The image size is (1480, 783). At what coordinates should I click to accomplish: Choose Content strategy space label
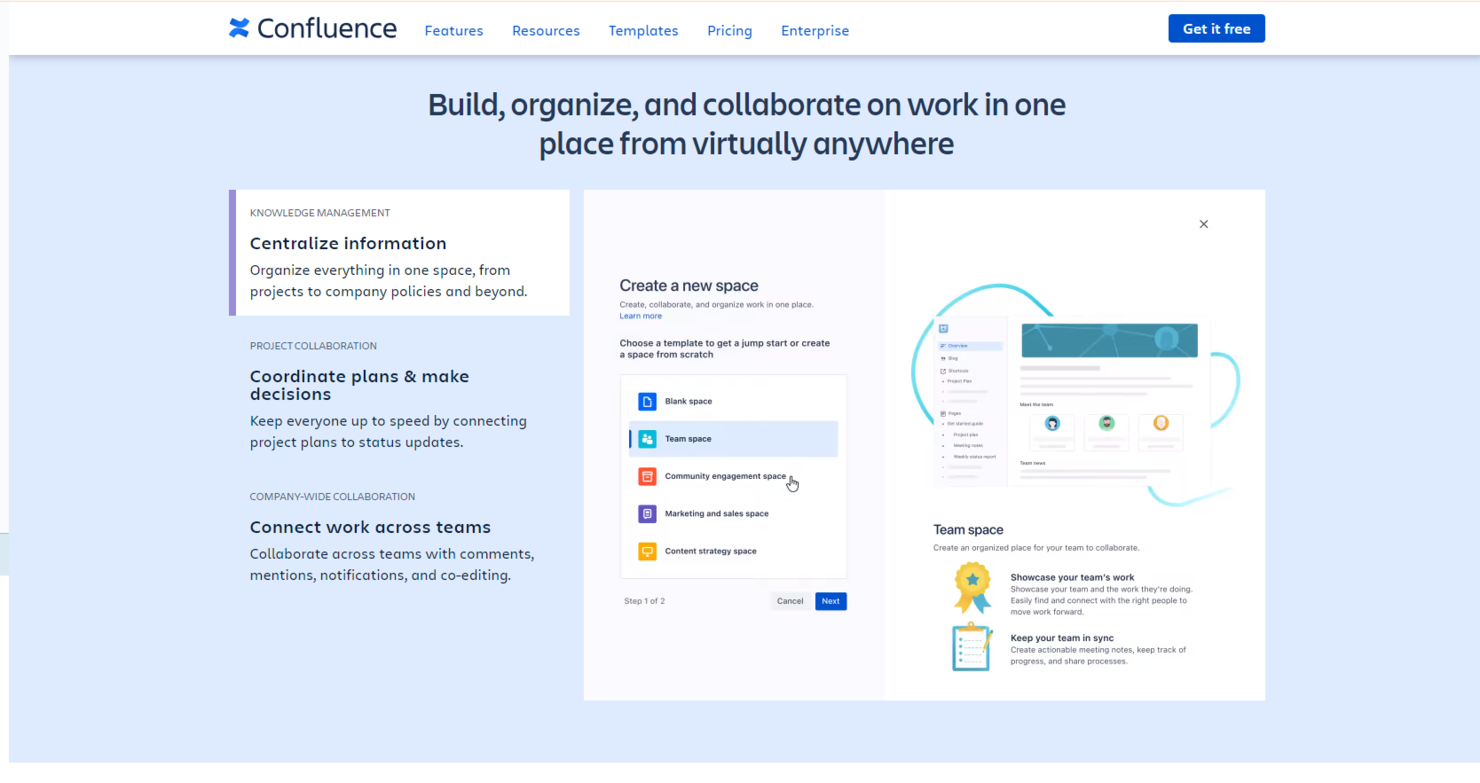[710, 551]
